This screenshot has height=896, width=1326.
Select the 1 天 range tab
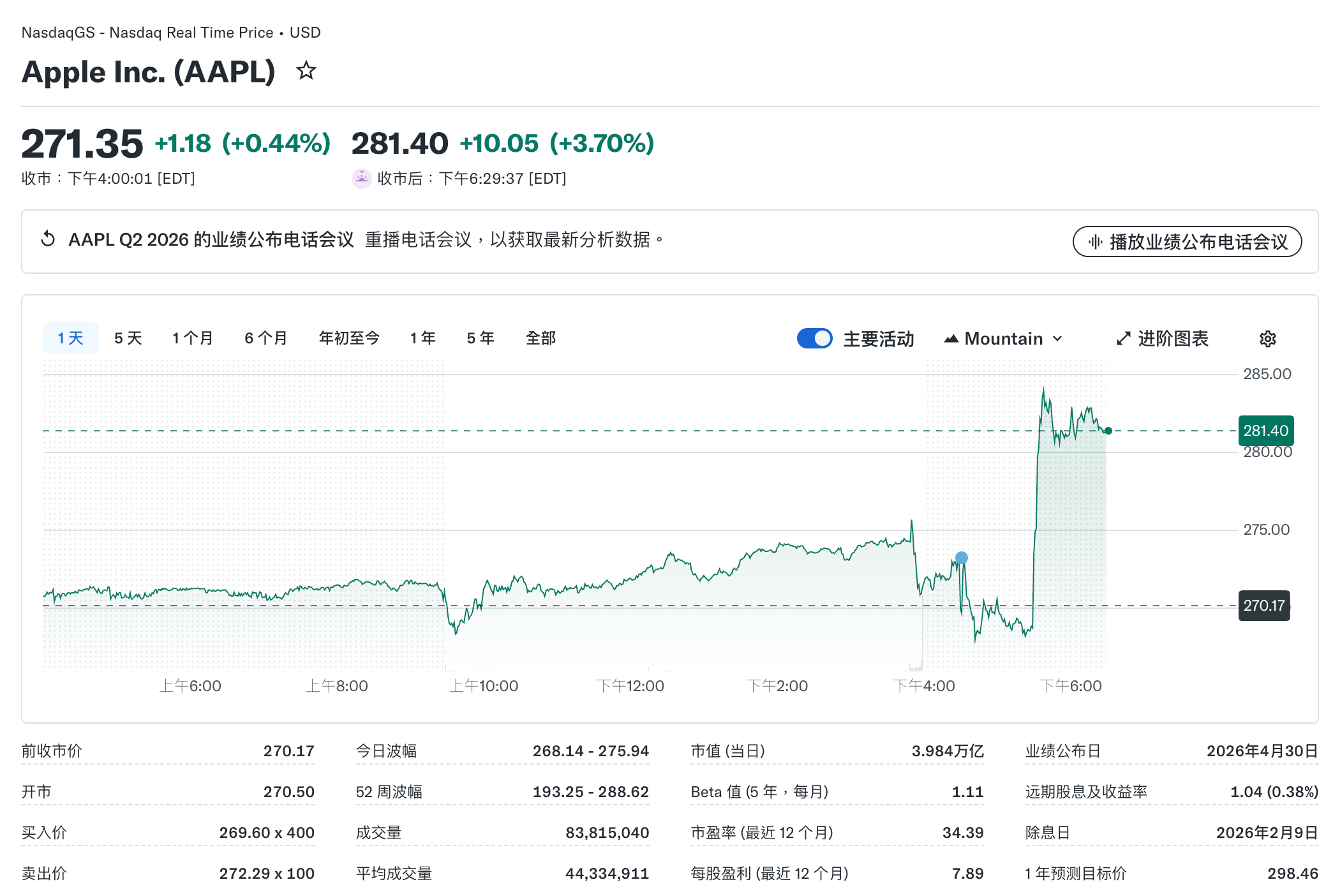pos(71,338)
